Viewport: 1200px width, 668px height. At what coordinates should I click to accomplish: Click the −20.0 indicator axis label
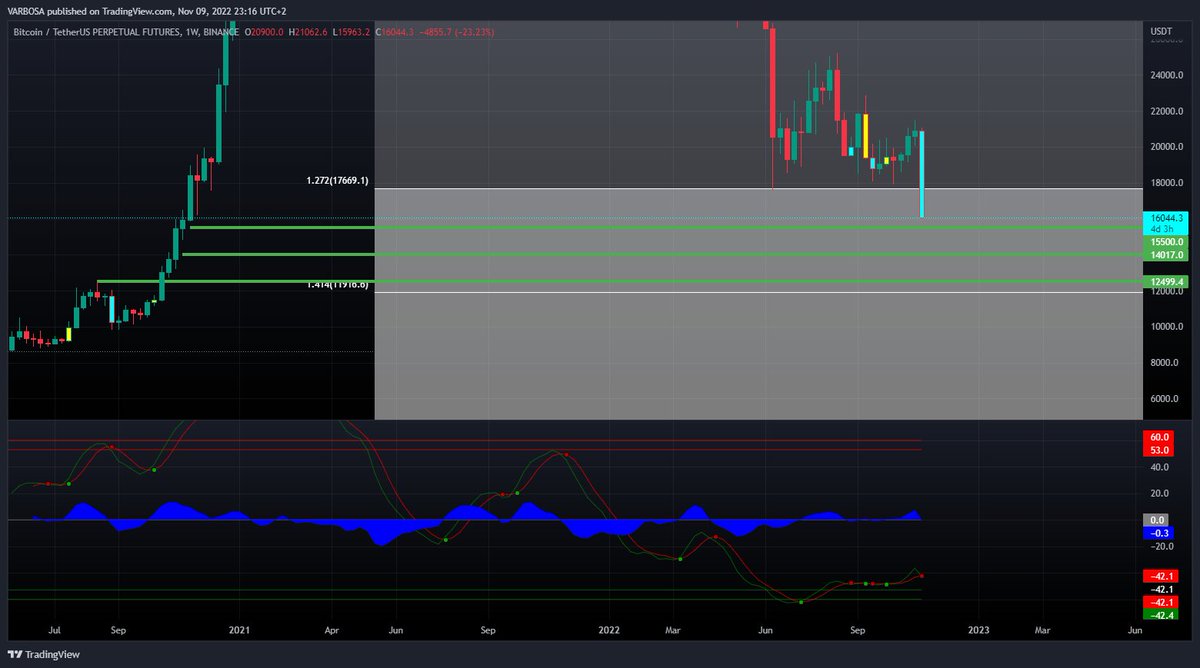pyautogui.click(x=1161, y=546)
